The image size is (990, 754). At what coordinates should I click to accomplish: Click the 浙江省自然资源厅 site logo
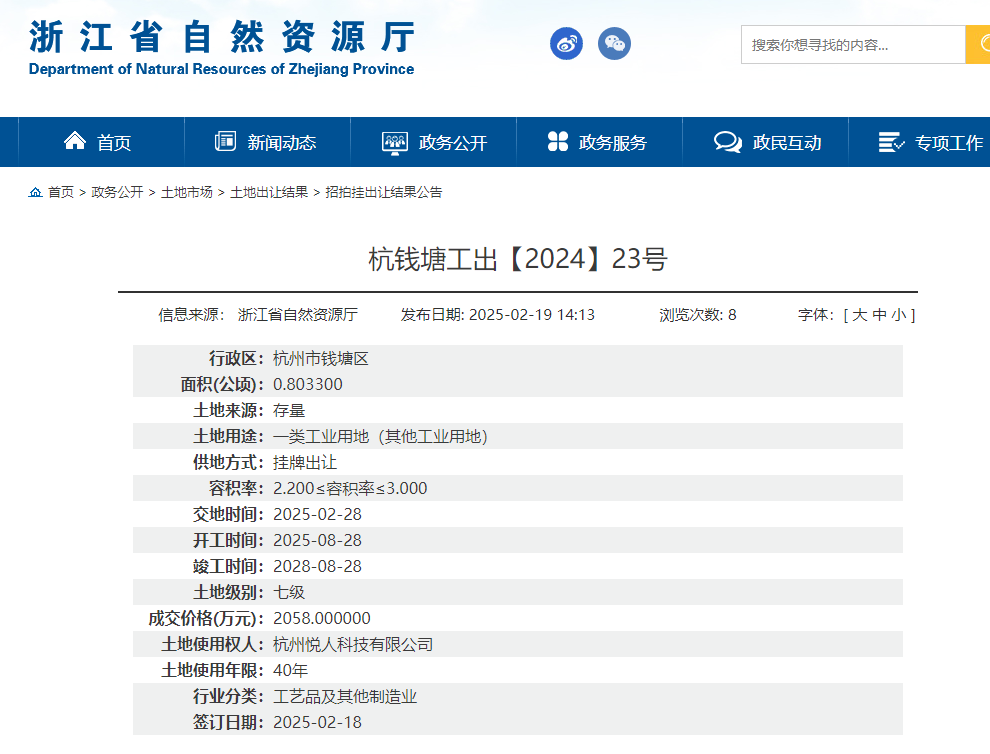[222, 48]
